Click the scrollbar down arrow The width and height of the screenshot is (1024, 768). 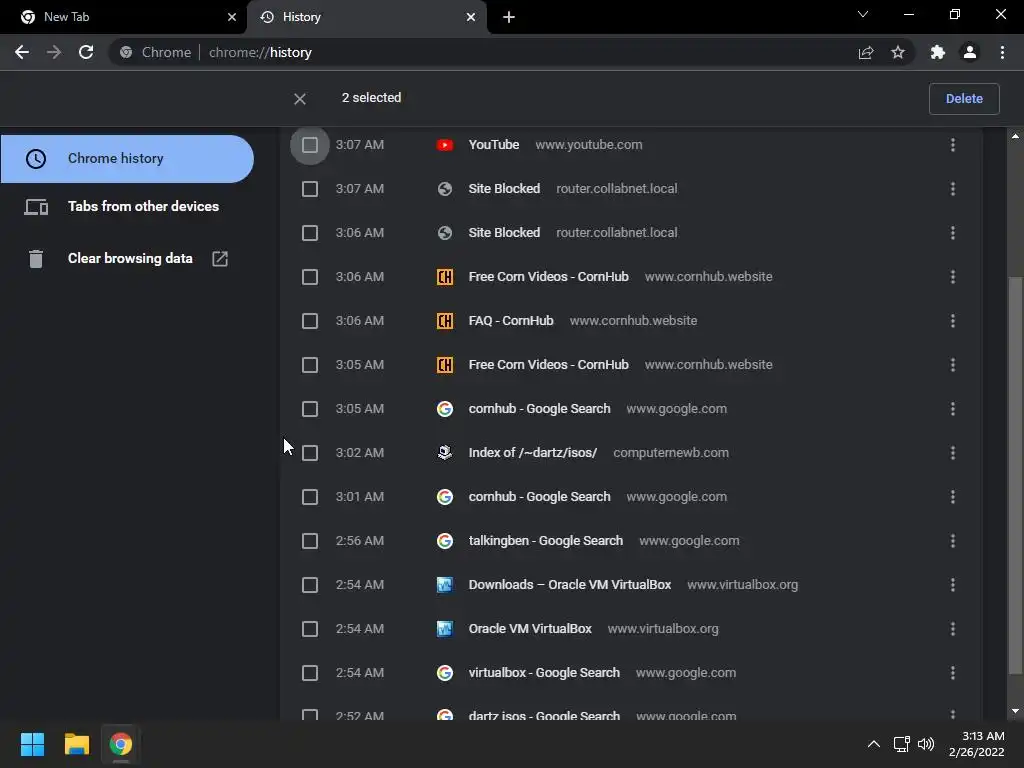(x=1015, y=711)
